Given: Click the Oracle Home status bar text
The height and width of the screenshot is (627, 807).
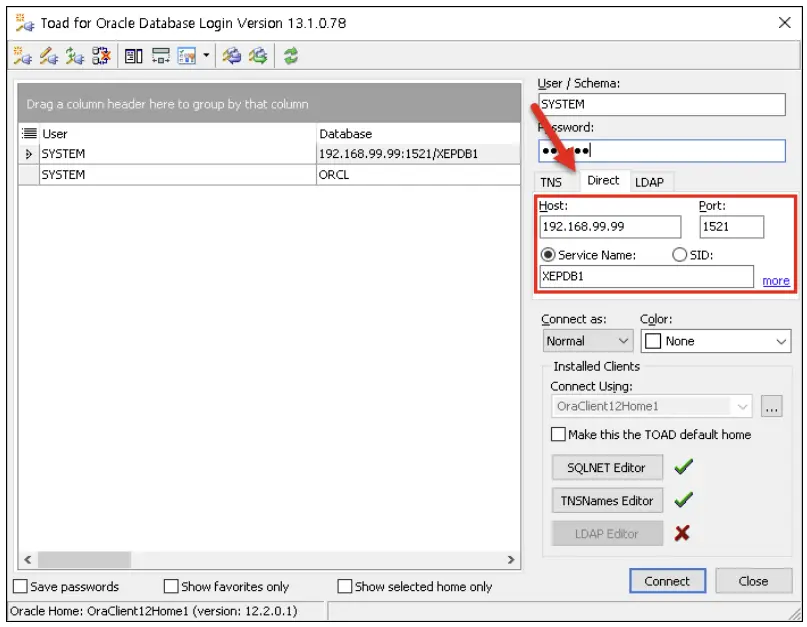Looking at the screenshot, I should pyautogui.click(x=153, y=611).
